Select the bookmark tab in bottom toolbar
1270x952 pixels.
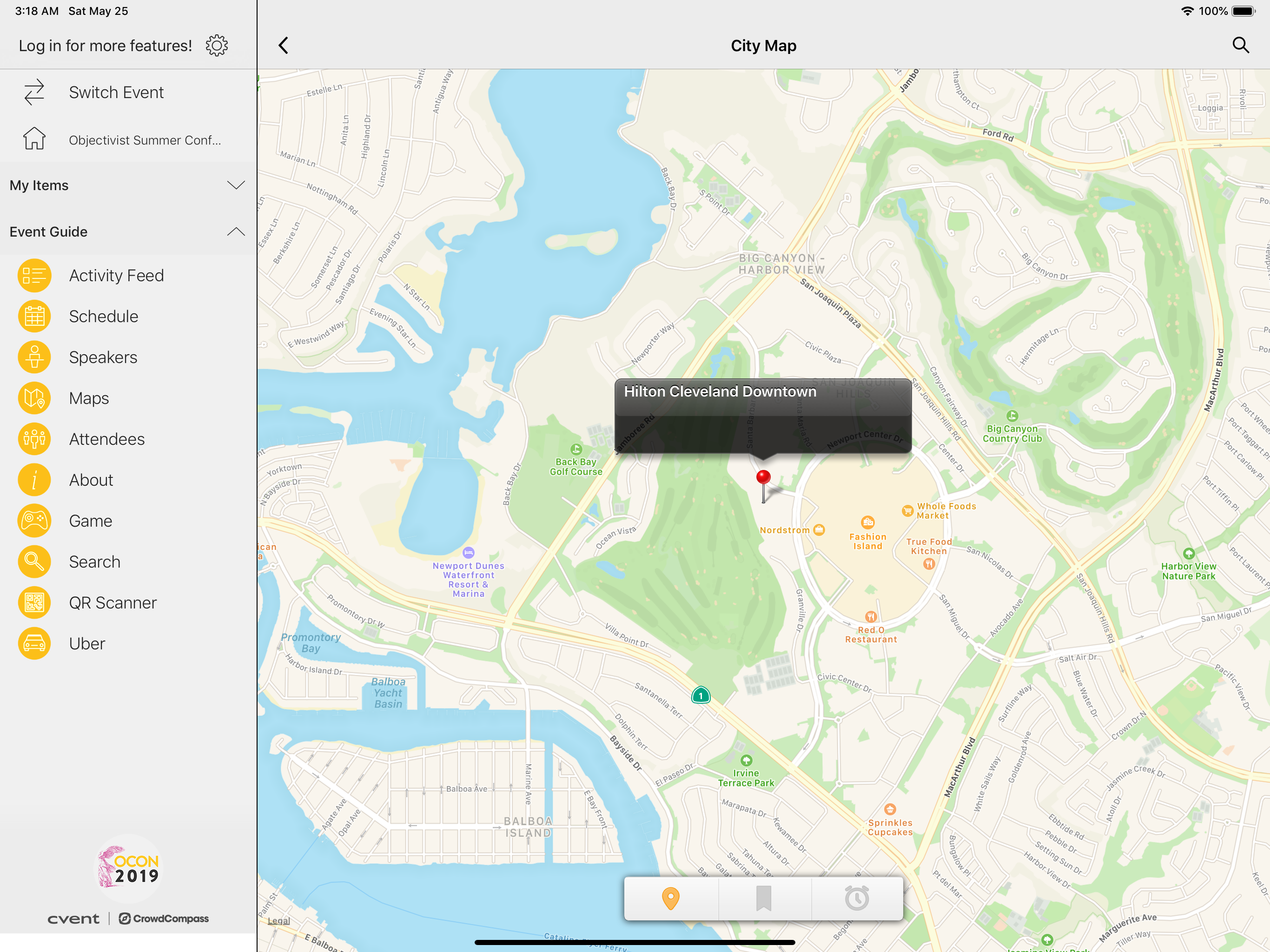point(764,899)
